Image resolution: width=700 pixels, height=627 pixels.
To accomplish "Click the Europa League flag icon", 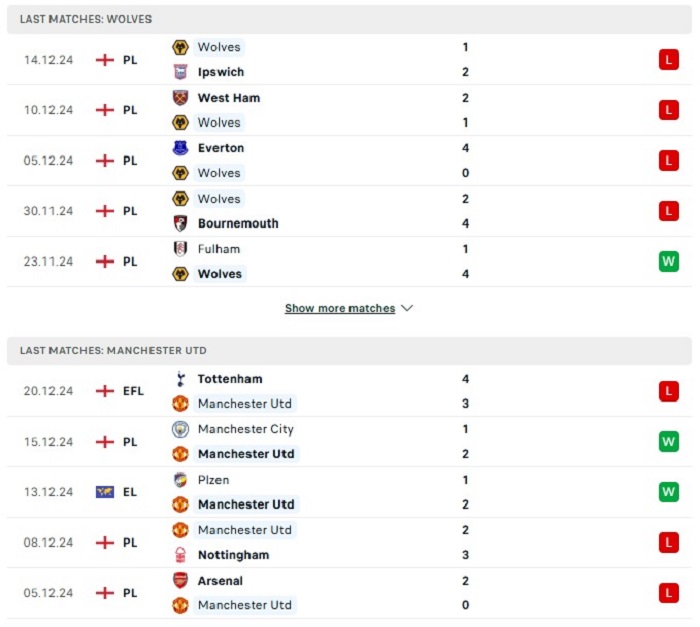I will [105, 492].
